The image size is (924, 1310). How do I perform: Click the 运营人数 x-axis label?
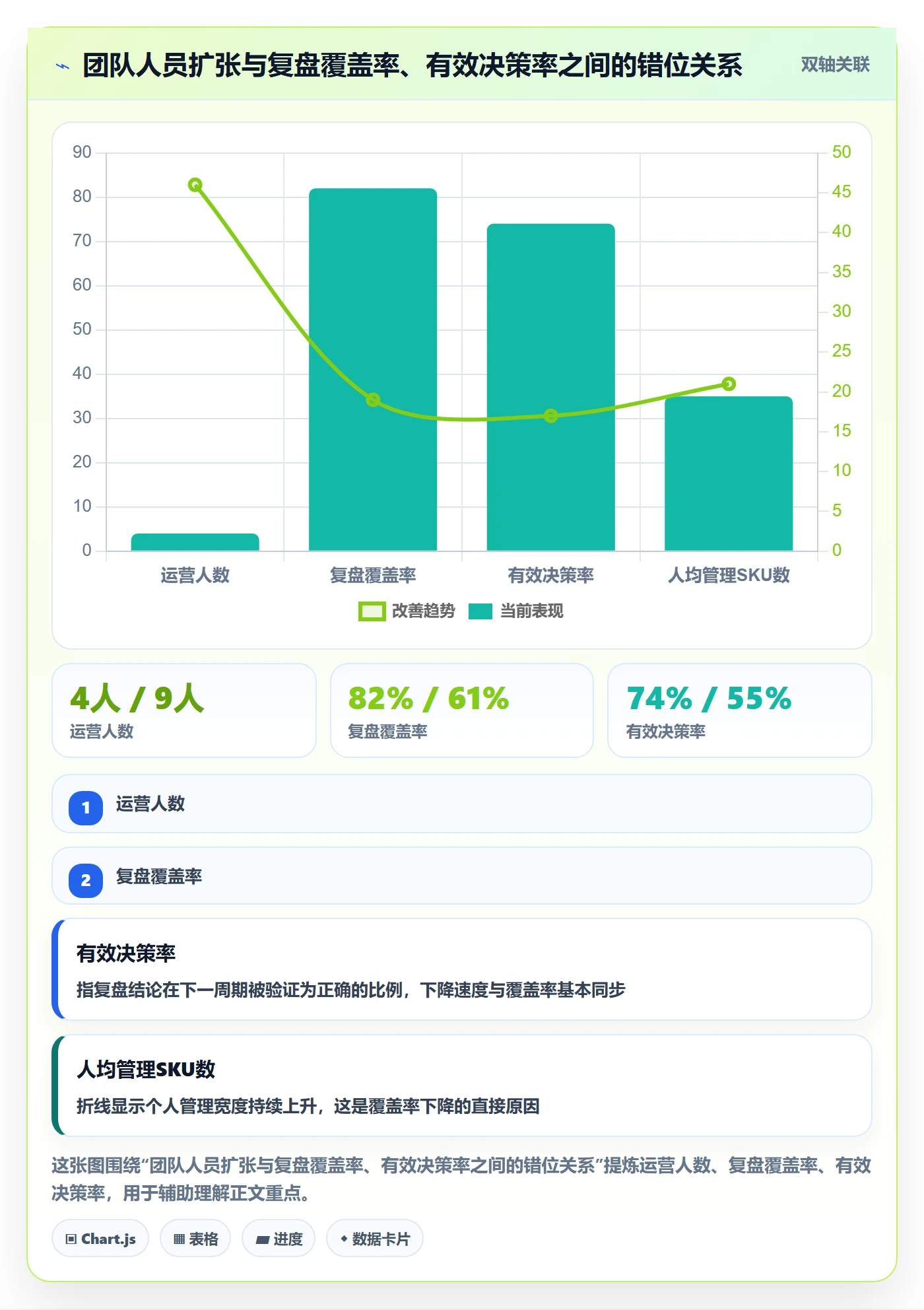point(195,575)
